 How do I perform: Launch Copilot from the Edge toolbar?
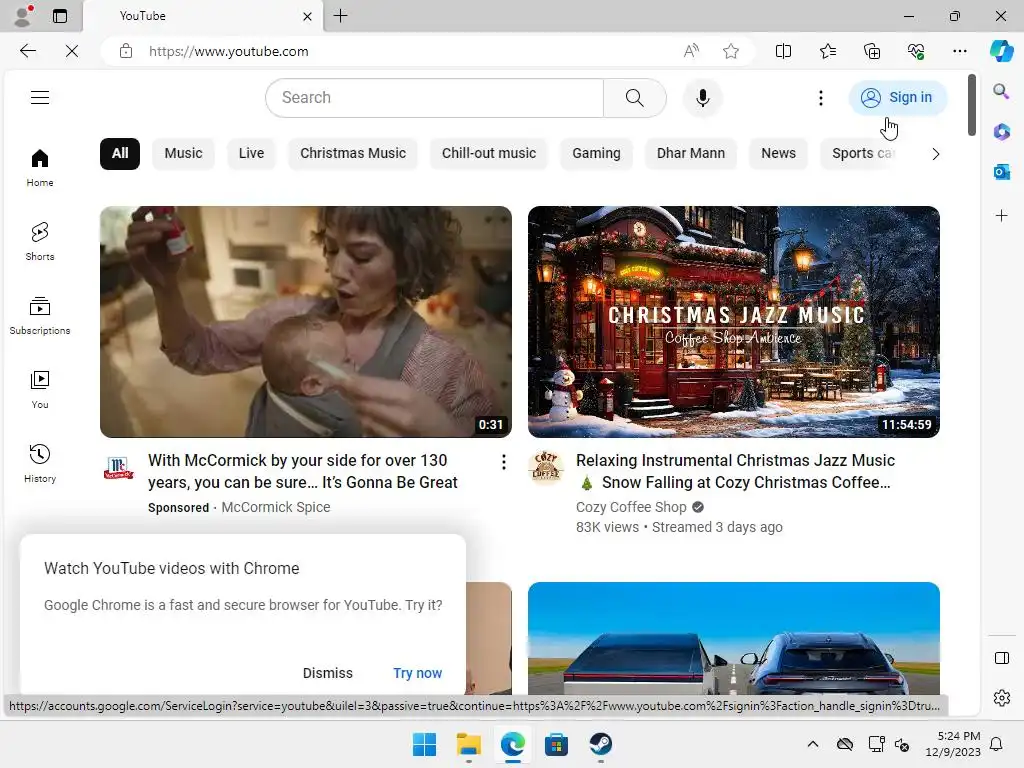click(1001, 51)
